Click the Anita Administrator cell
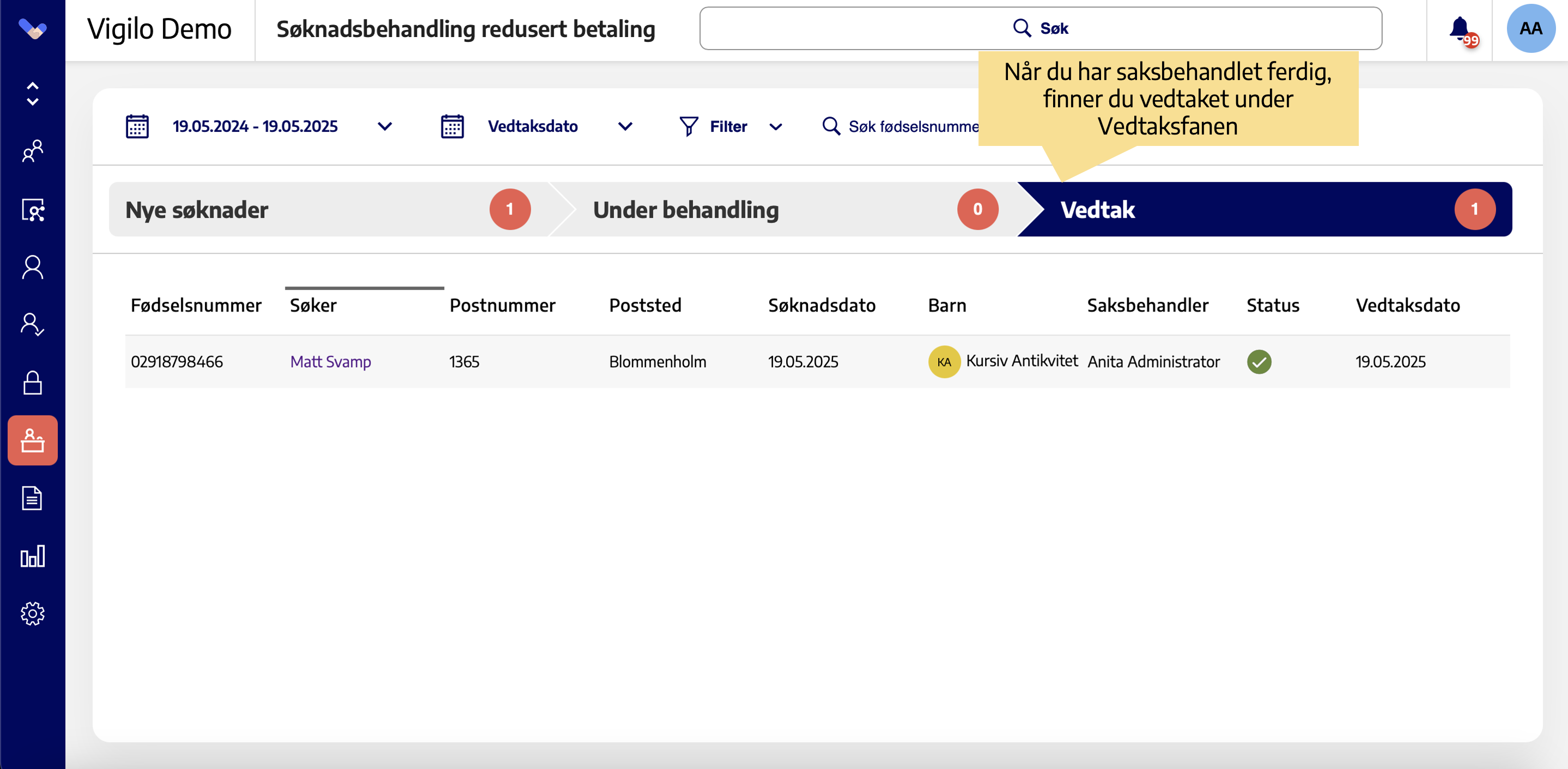Viewport: 1568px width, 769px height. 1153,362
